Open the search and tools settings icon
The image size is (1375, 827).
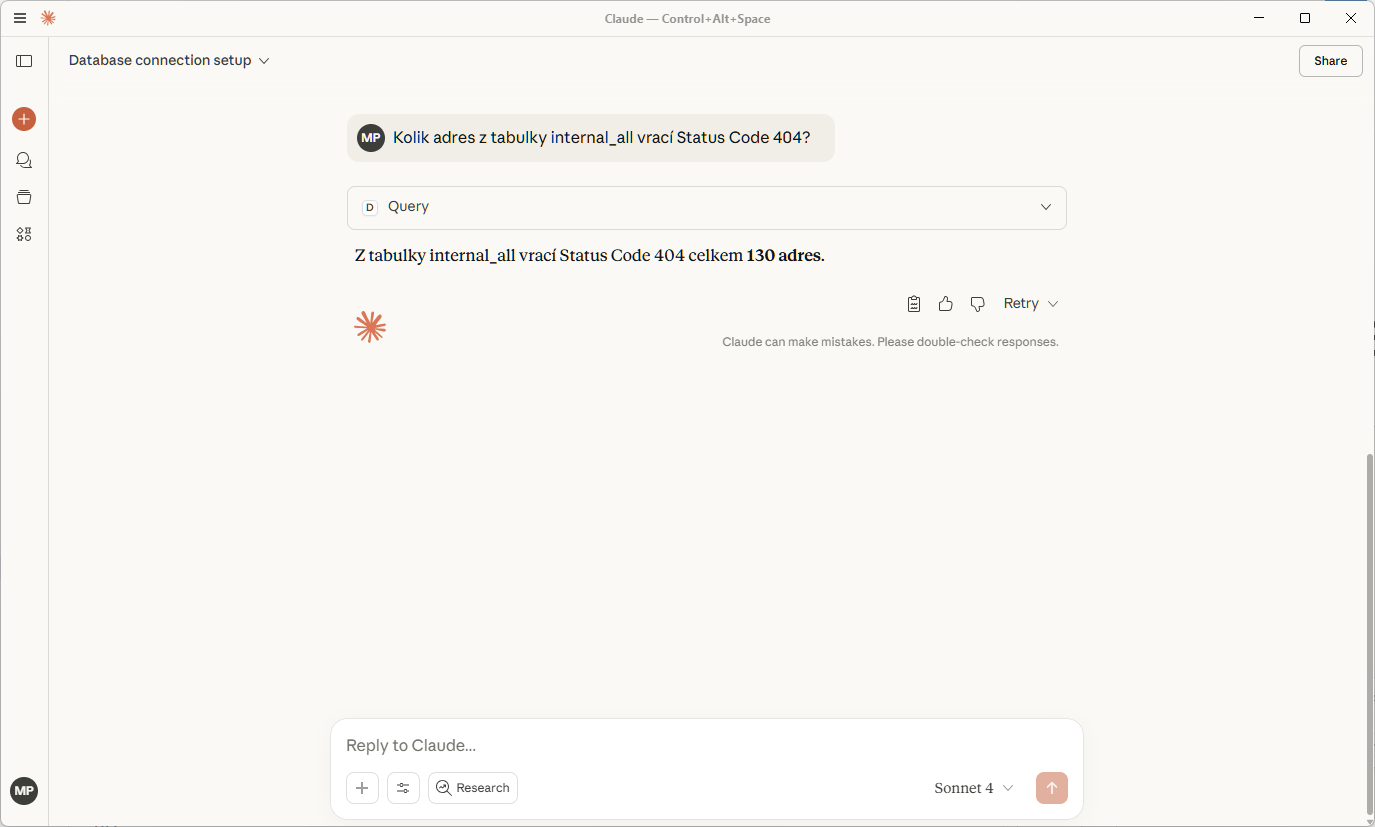click(x=403, y=788)
